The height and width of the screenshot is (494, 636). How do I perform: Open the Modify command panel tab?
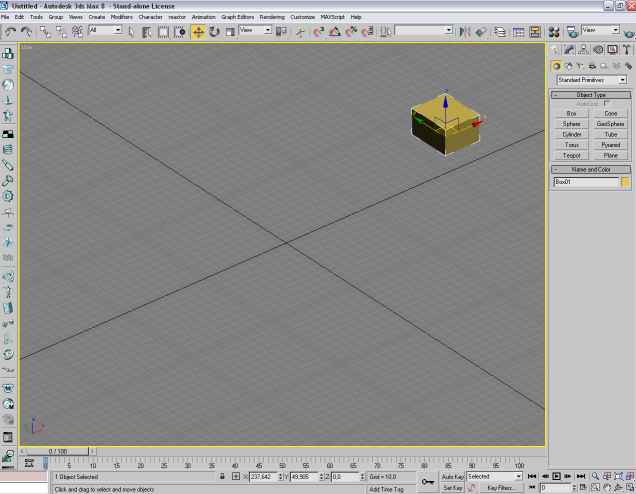(x=569, y=49)
